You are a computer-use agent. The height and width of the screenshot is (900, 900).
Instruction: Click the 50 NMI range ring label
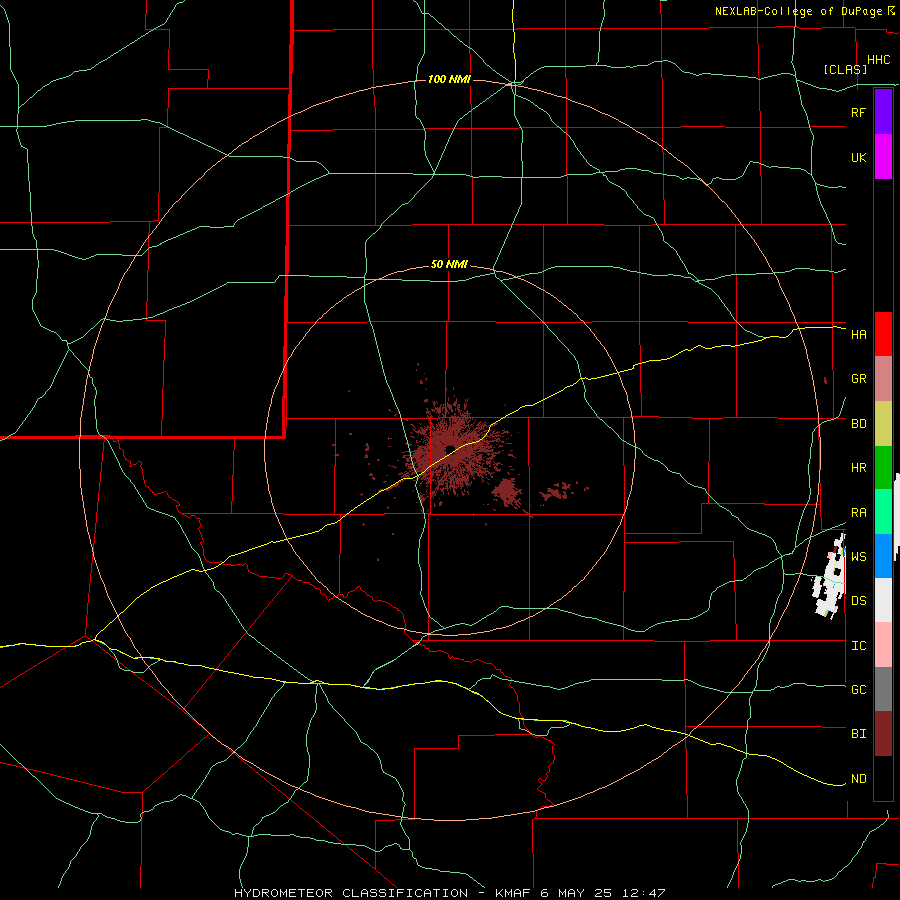[449, 264]
